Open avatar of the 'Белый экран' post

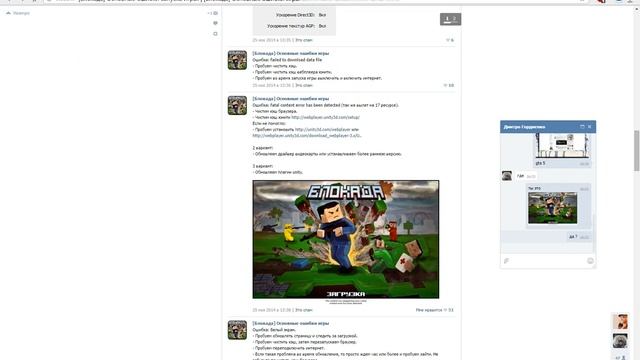(237, 330)
